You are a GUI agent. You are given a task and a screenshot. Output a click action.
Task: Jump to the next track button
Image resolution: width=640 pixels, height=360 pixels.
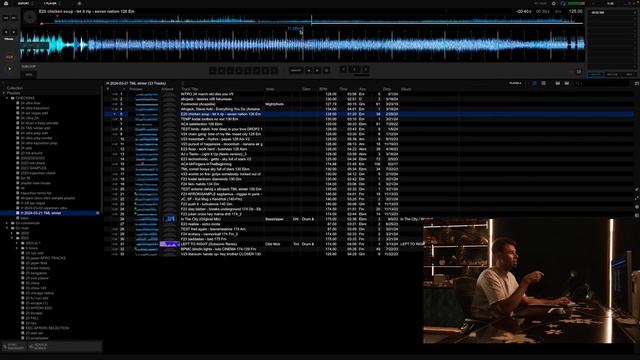point(14,18)
